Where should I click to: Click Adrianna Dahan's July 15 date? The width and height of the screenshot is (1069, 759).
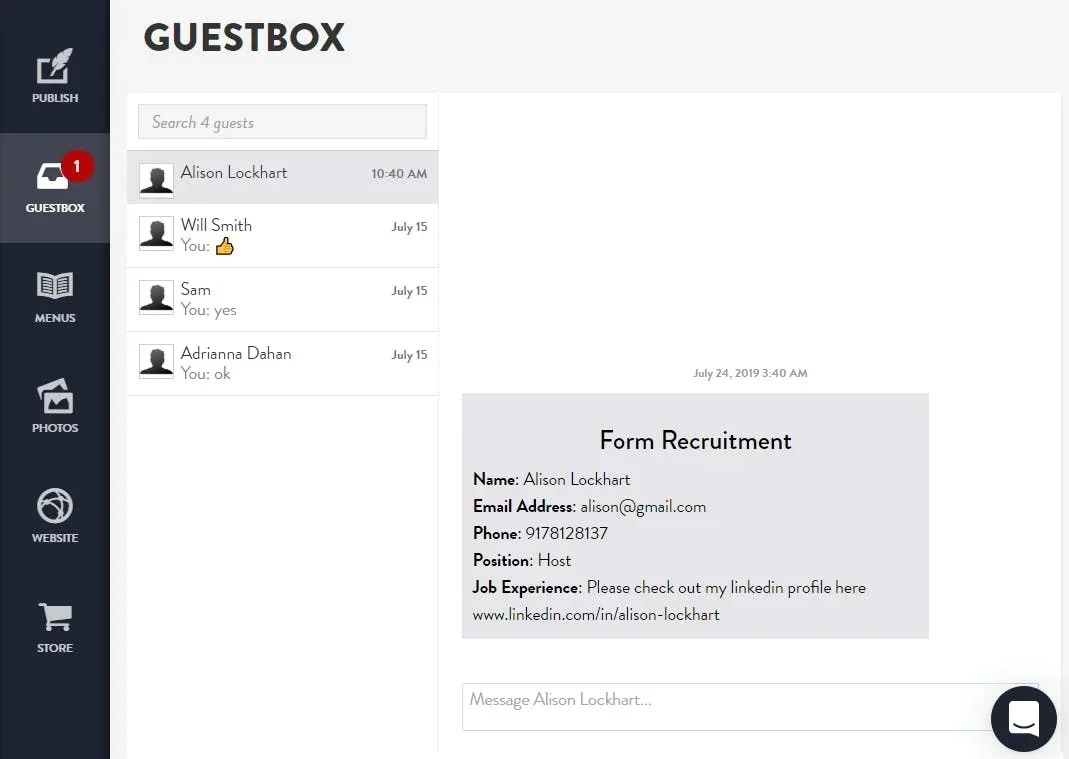(409, 355)
